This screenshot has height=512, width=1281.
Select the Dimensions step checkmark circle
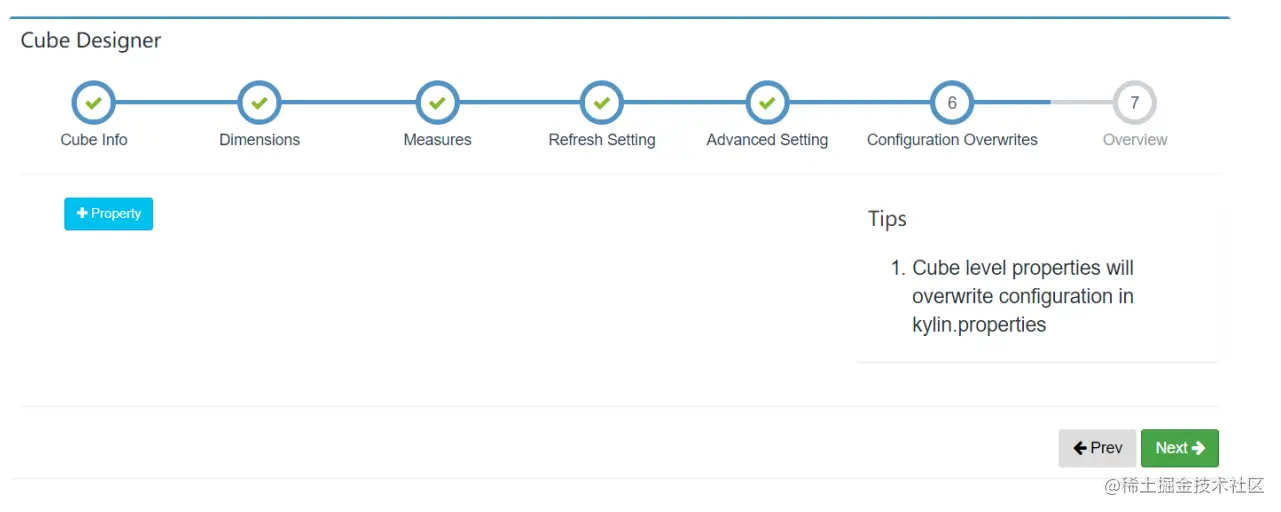259,103
